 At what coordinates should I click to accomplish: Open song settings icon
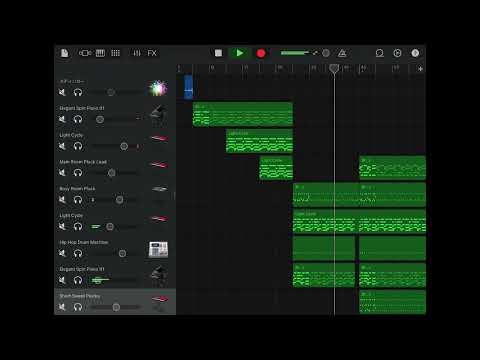(x=397, y=53)
